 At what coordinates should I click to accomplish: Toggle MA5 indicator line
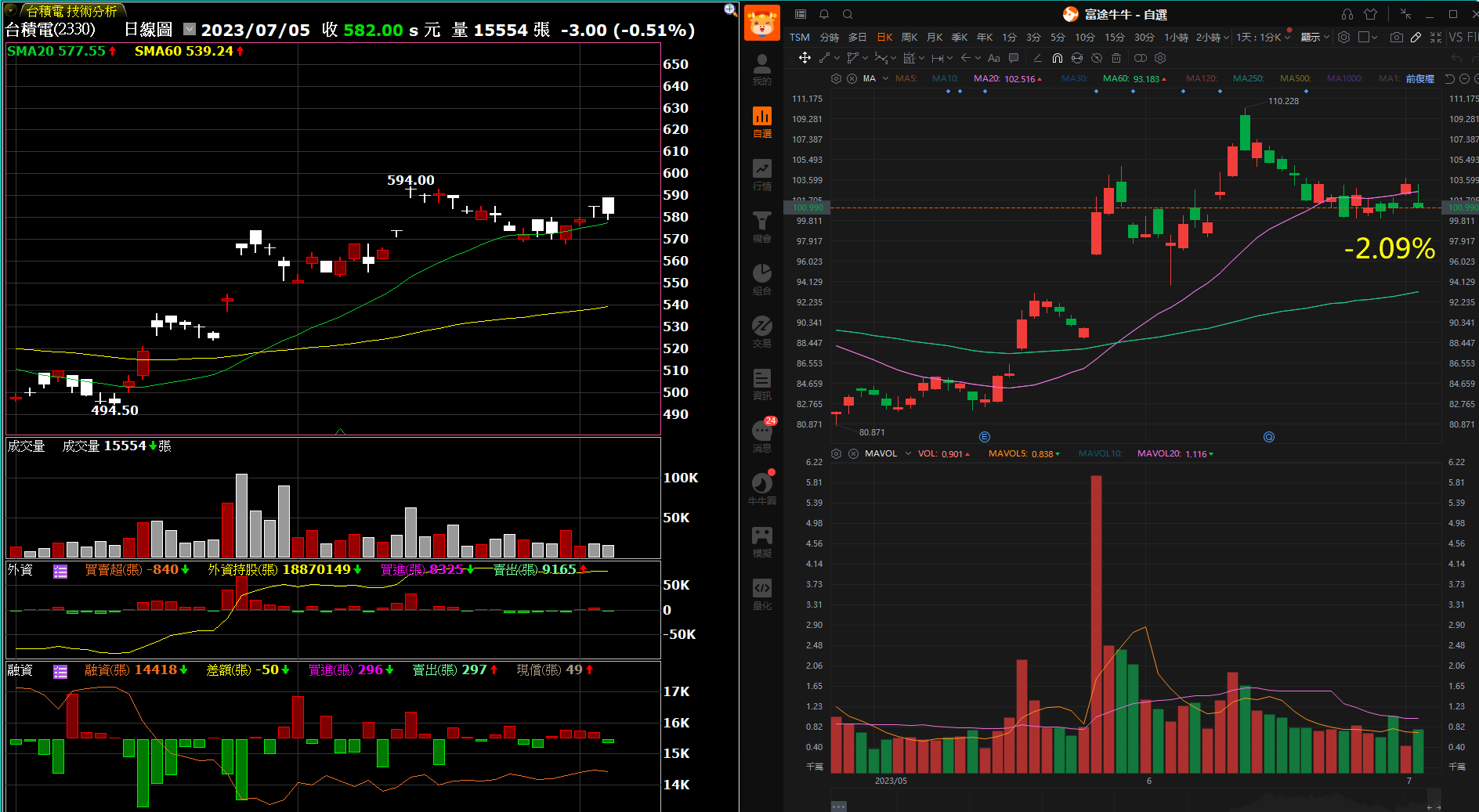click(906, 78)
